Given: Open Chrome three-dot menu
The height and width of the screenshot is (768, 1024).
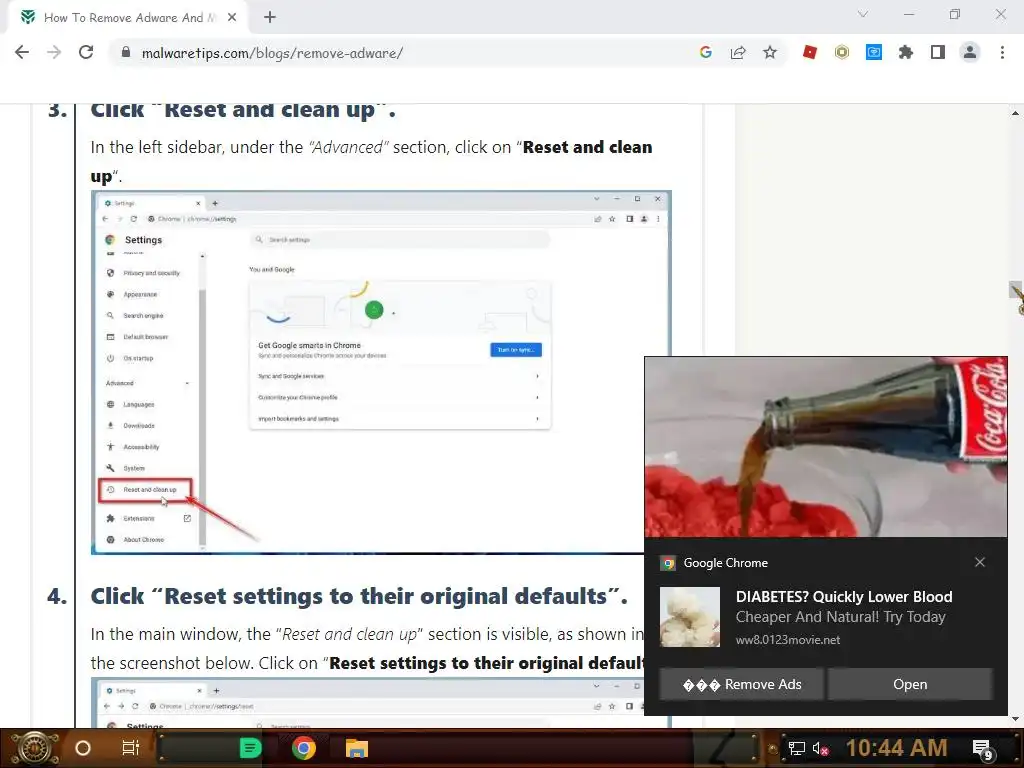Looking at the screenshot, I should coord(1002,52).
